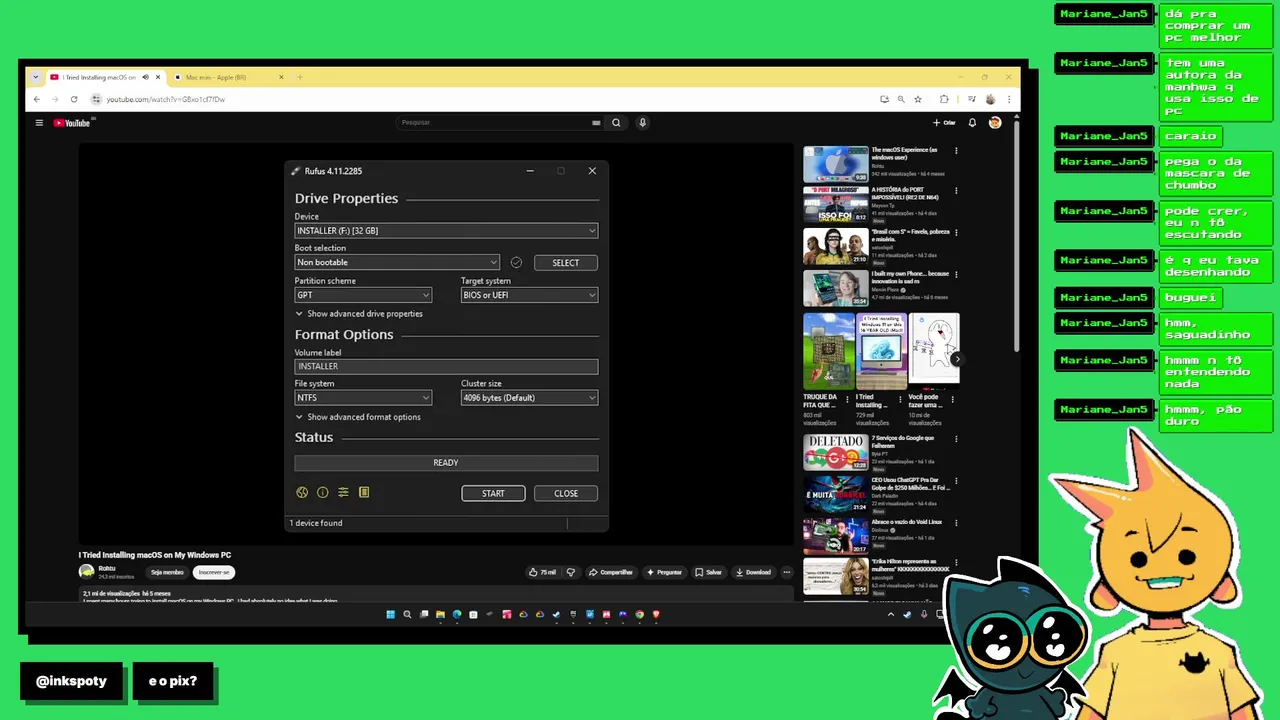Show next shorts with the arrow
Screen dimensions: 1280x720
coord(957,359)
